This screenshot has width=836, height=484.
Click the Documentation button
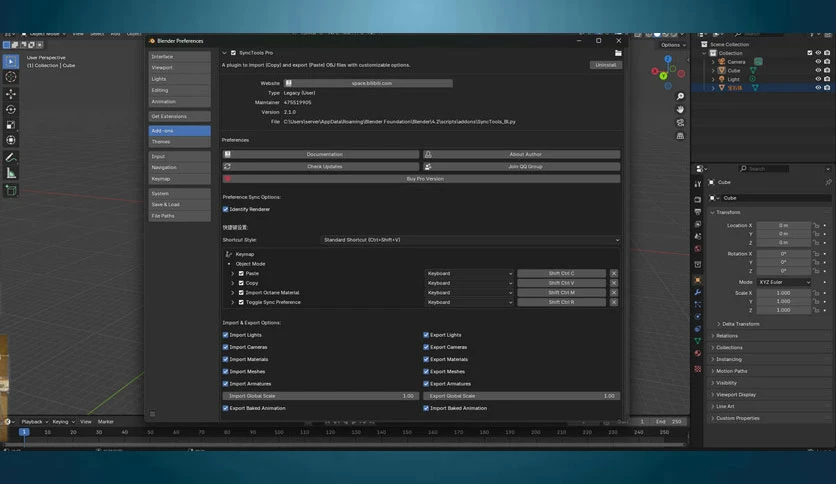(321, 154)
